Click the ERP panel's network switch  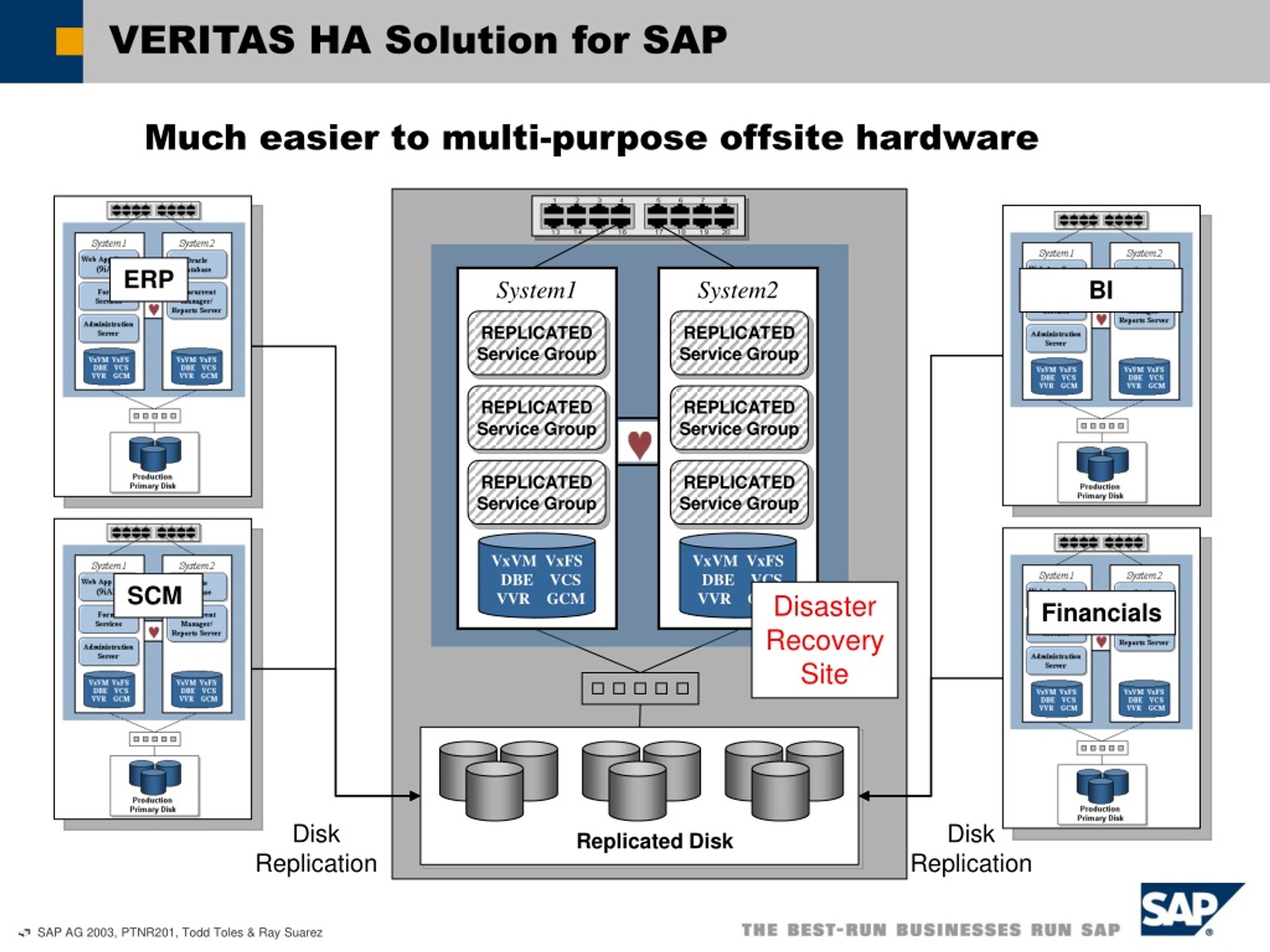(154, 210)
